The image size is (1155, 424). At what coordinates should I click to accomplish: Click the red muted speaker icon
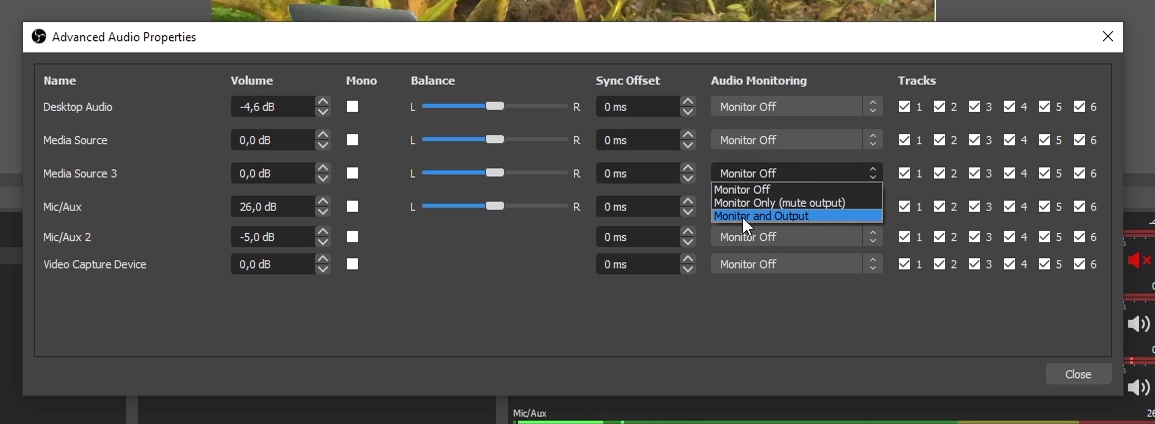click(1138, 261)
